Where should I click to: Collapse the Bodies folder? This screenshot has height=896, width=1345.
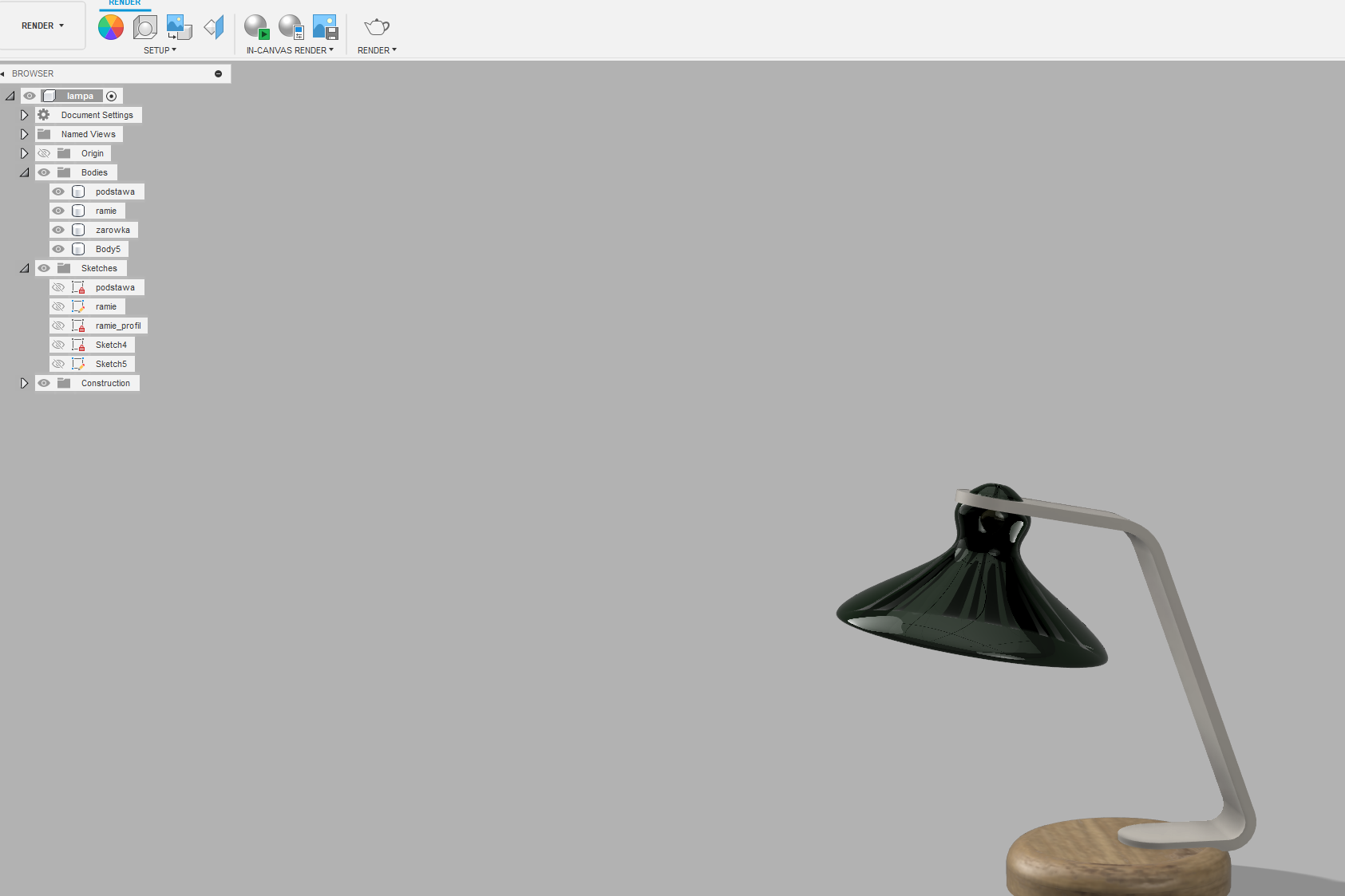pos(24,172)
